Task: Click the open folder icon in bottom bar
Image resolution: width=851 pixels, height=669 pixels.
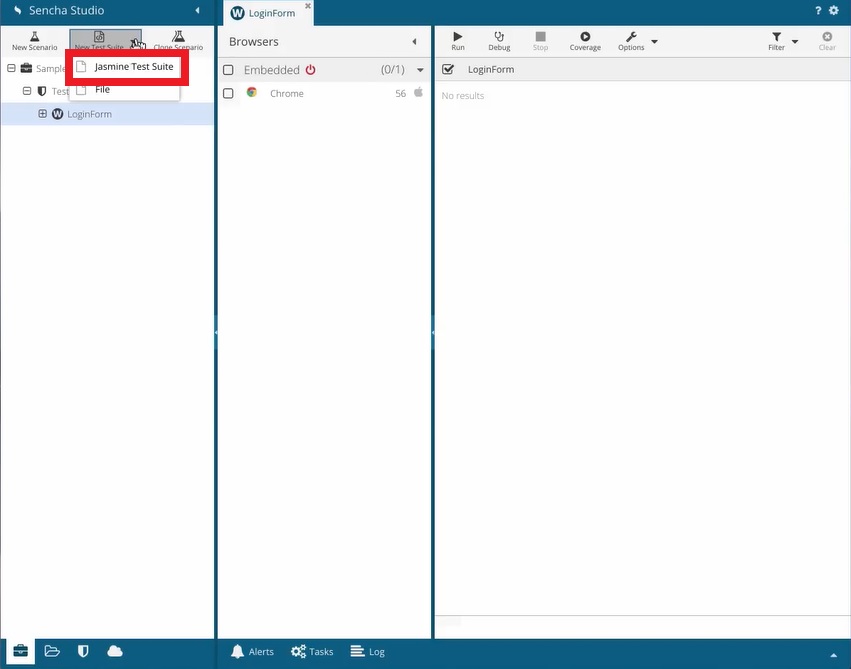Action: click(x=52, y=651)
